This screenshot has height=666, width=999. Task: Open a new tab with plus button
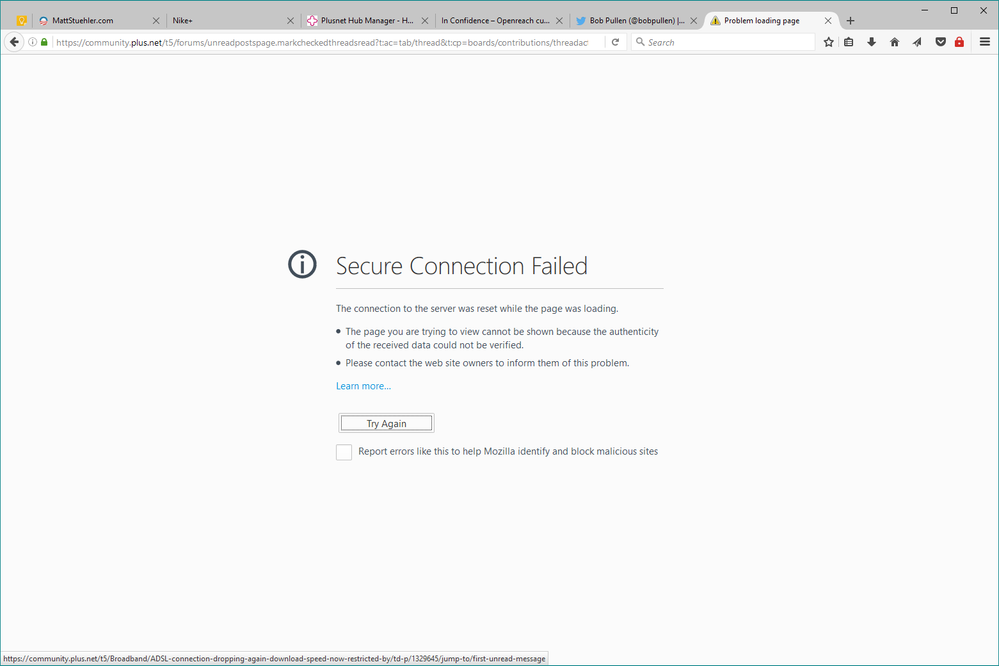point(850,20)
